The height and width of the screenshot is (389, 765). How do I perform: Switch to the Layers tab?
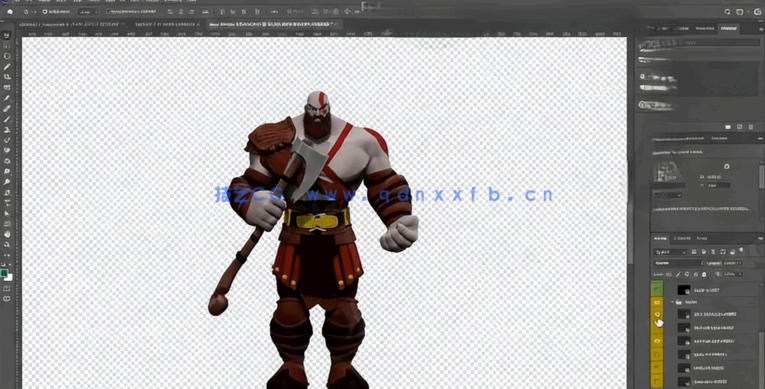(660, 239)
